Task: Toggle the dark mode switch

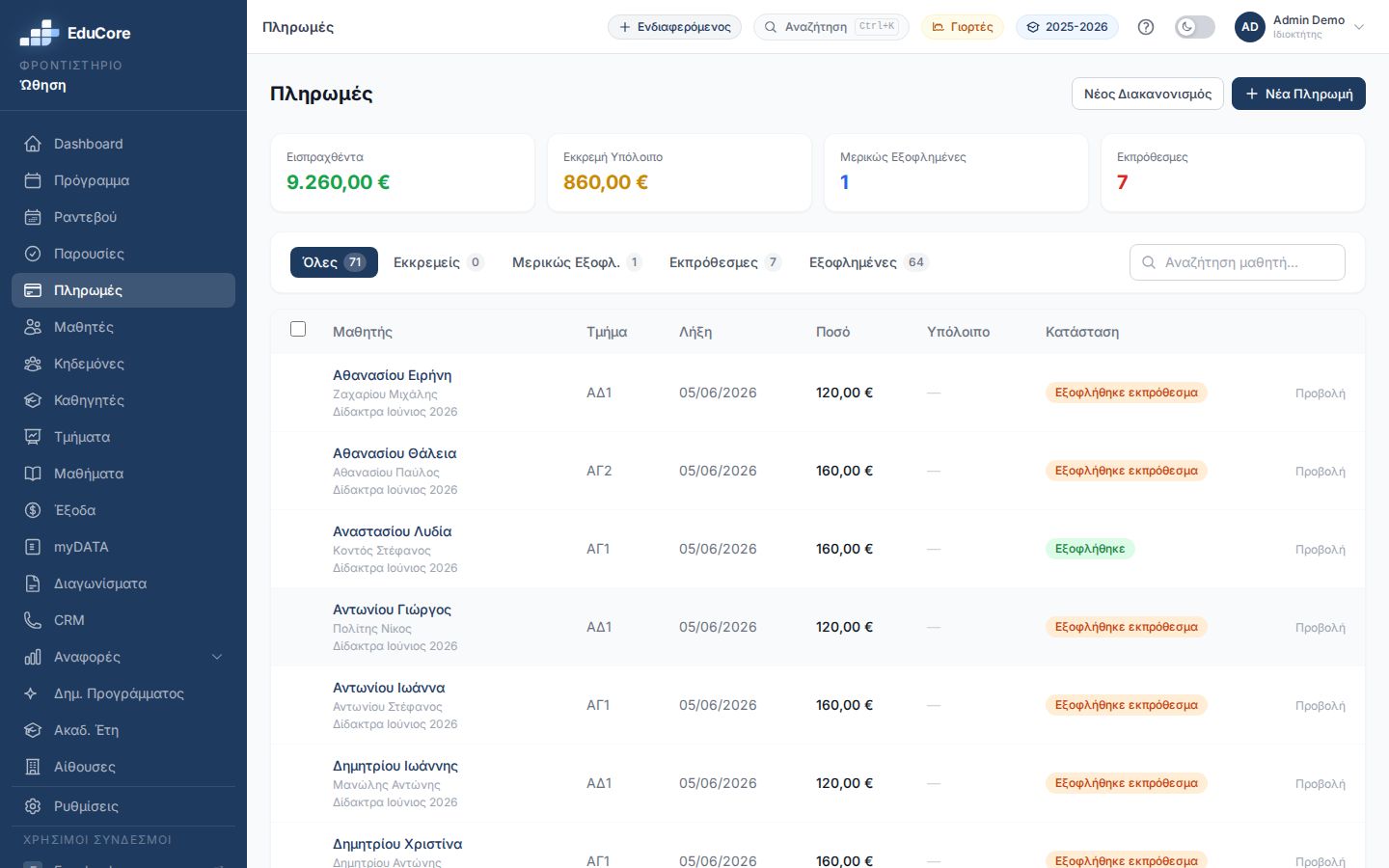Action: pyautogui.click(x=1194, y=27)
